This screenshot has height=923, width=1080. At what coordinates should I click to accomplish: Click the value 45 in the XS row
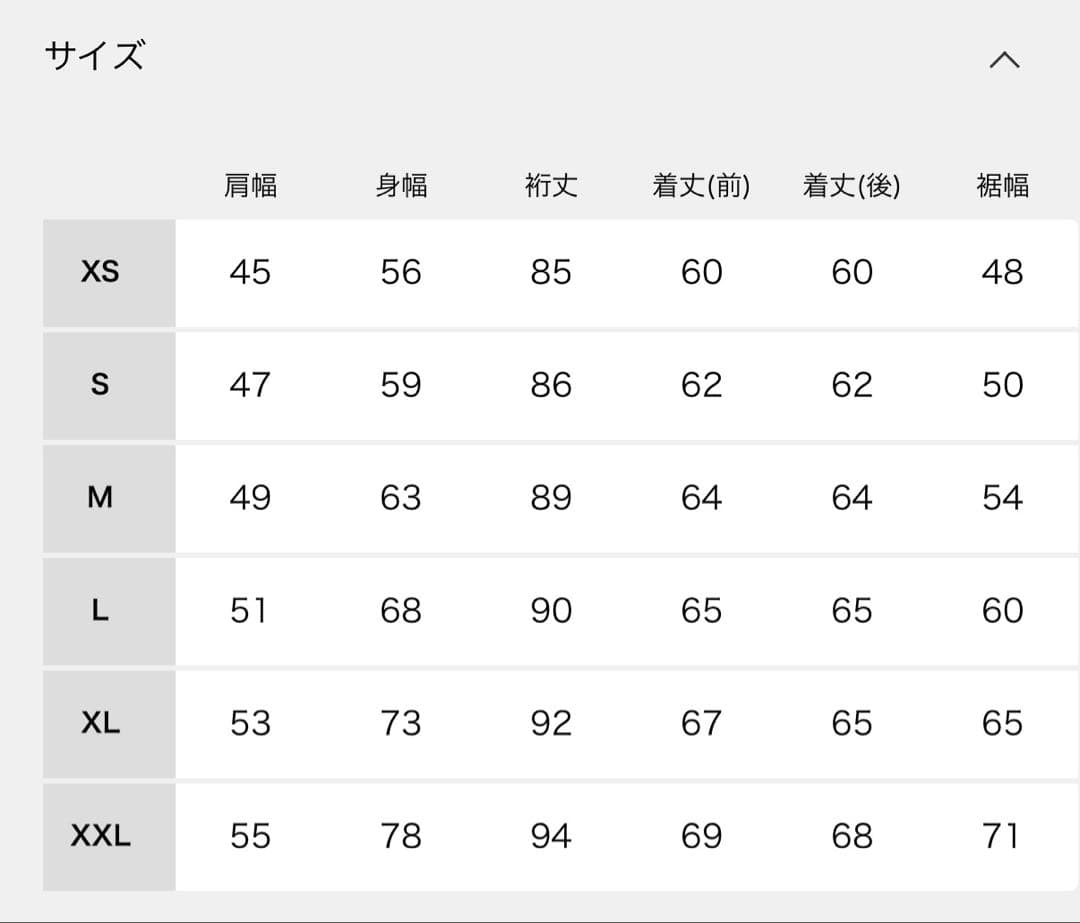pyautogui.click(x=250, y=272)
